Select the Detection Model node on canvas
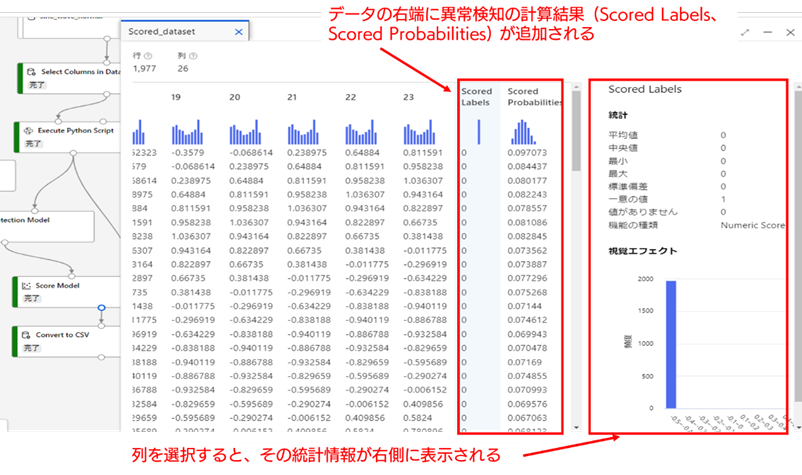The height and width of the screenshot is (475, 802). click(47, 226)
